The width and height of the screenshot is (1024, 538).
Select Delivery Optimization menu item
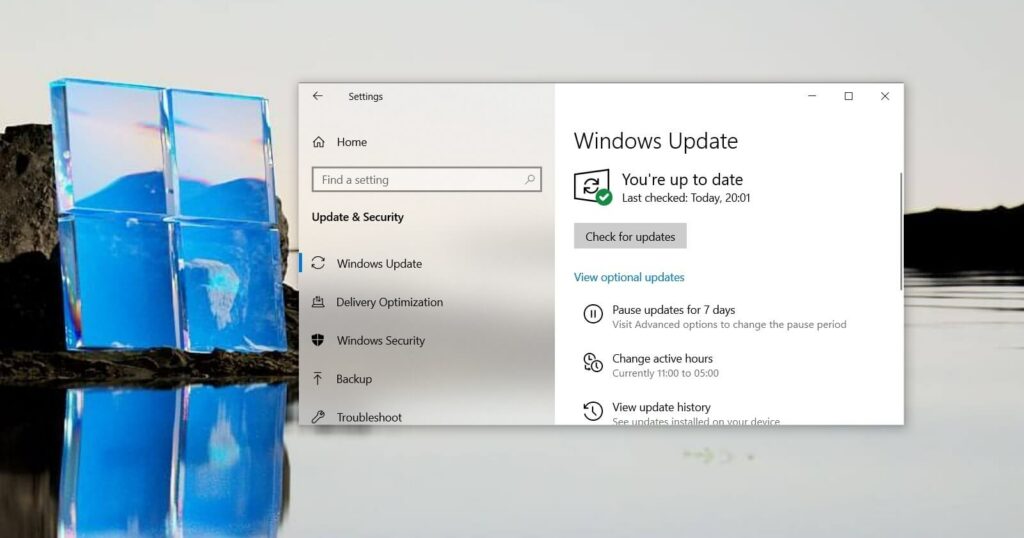coord(389,302)
